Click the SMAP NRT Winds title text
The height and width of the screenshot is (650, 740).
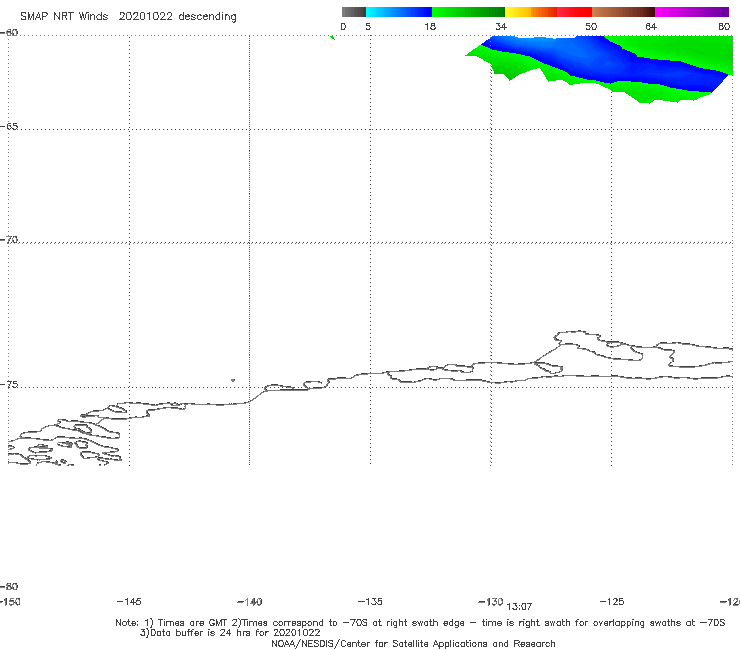pos(64,16)
